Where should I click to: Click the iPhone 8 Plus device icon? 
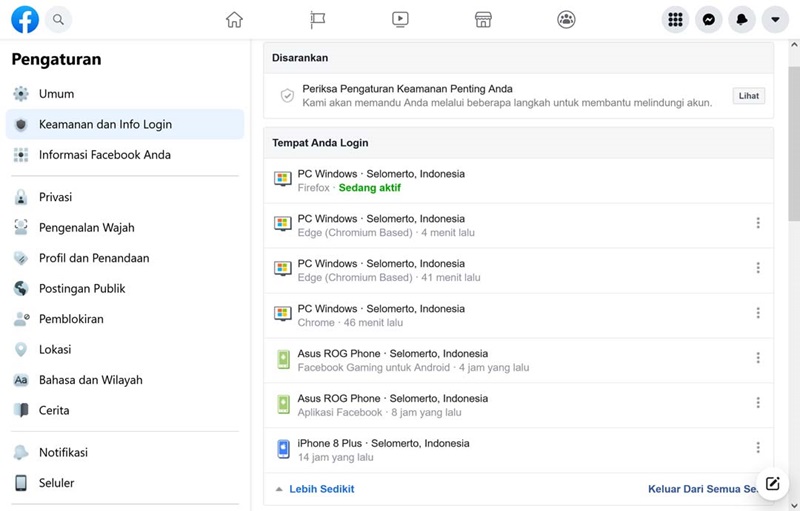pyautogui.click(x=283, y=449)
